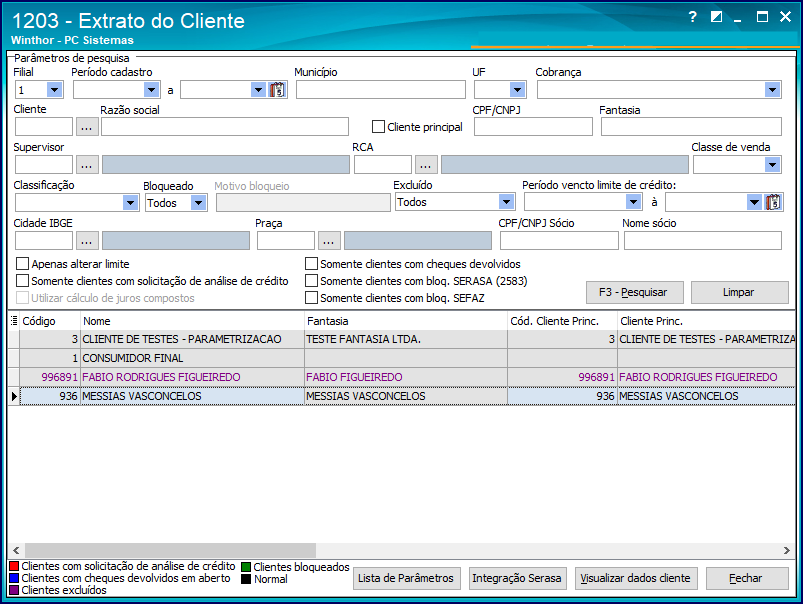The width and height of the screenshot is (803, 604).
Task: Open grid column options icon beside Código
Action: pyautogui.click(x=14, y=321)
